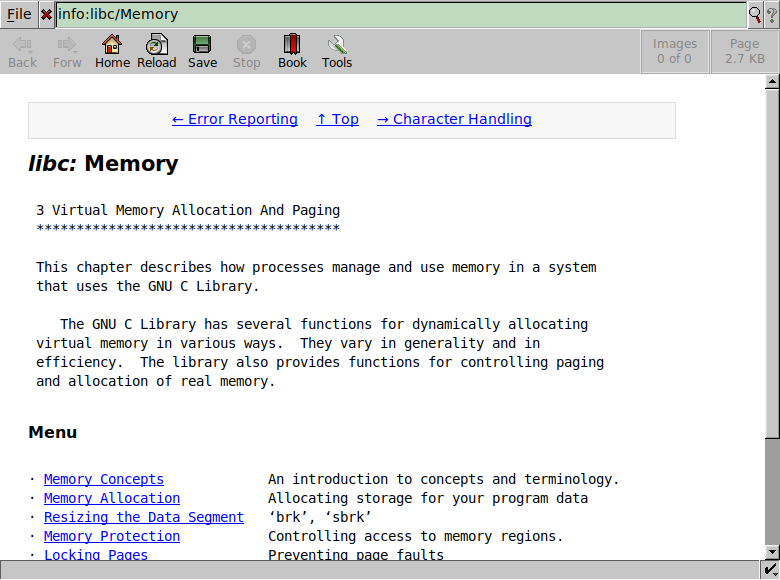Click the Home house icon
This screenshot has width=780, height=580.
[112, 51]
